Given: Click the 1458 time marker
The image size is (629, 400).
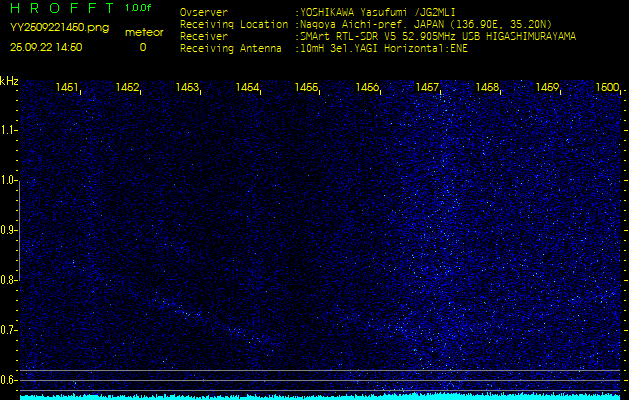Looking at the screenshot, I should [487, 87].
